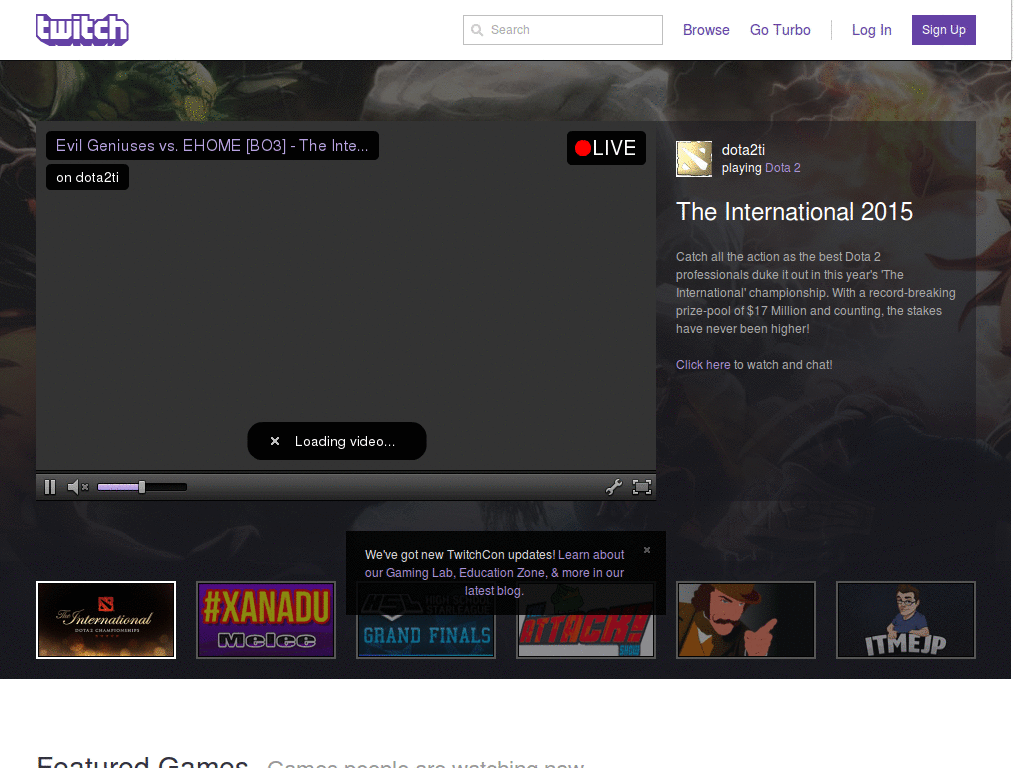Adjust the volume slider handle
Viewport: 1024px width, 768px height.
pyautogui.click(x=142, y=487)
